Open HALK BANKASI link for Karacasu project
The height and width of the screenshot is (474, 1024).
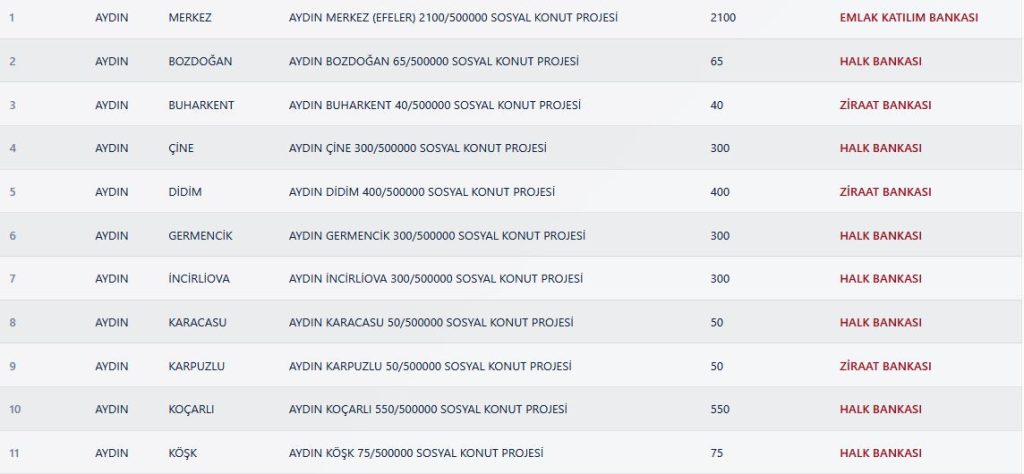(880, 323)
